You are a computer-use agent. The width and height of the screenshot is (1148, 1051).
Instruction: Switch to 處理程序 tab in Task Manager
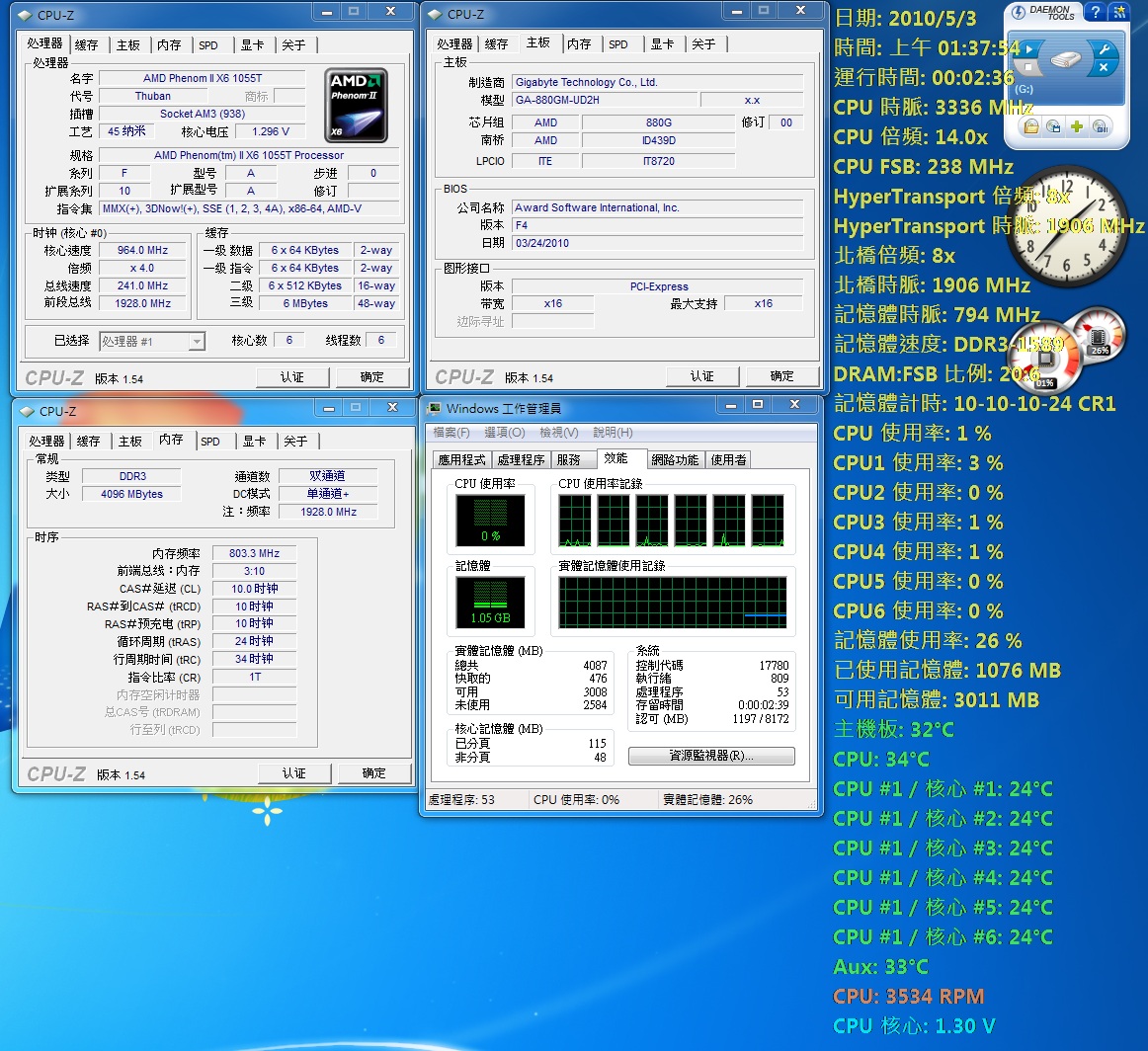[521, 459]
